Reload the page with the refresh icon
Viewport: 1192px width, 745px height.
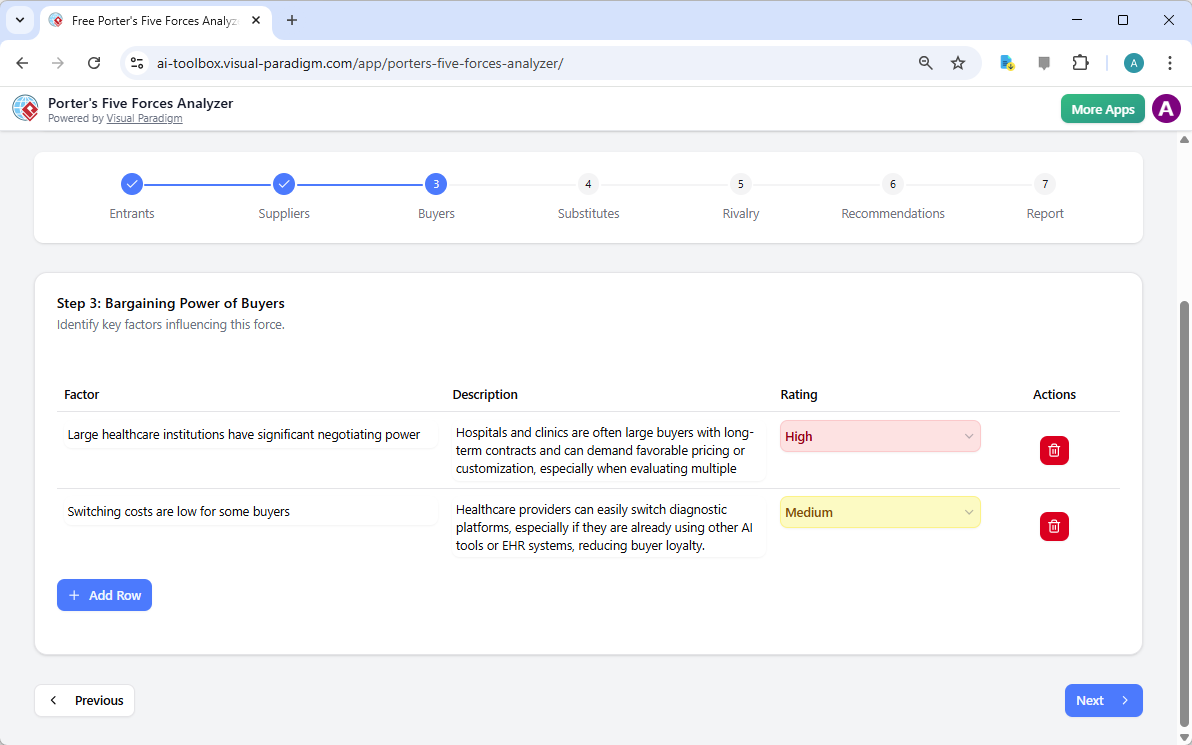(94, 62)
